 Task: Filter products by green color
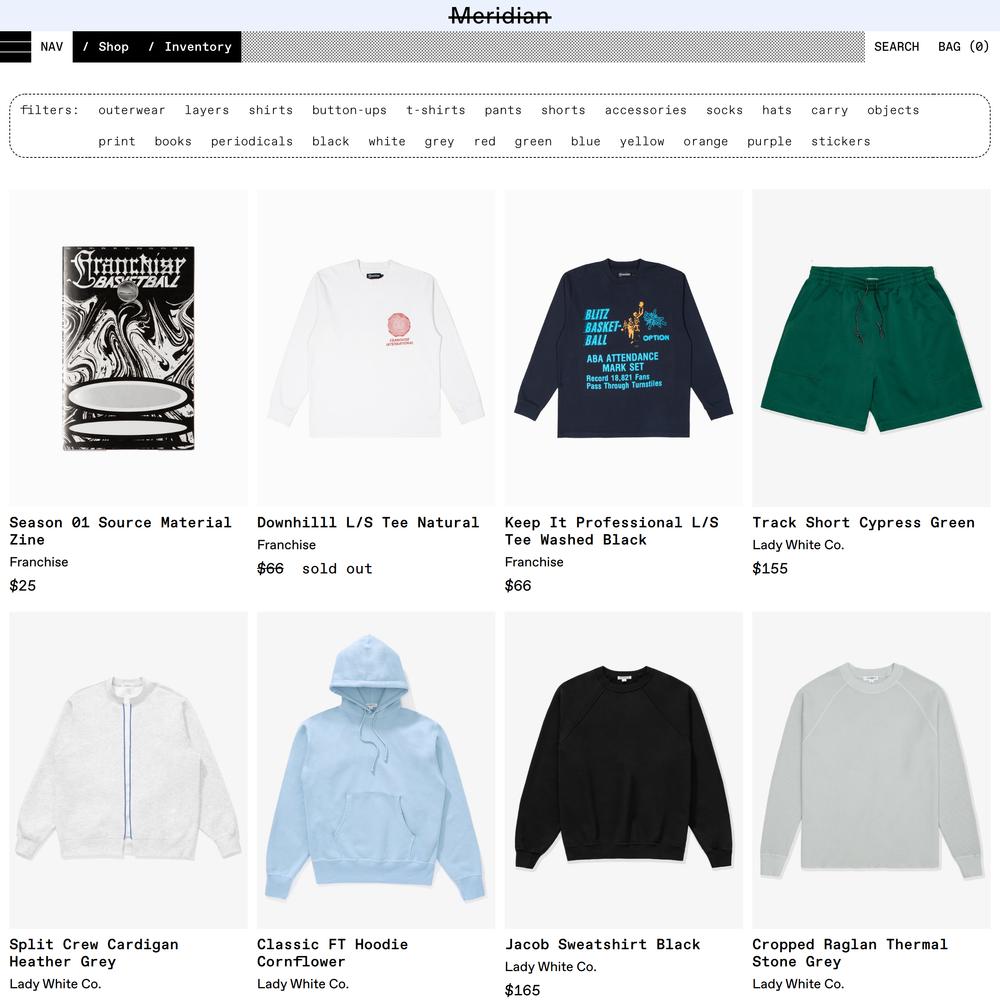[533, 142]
